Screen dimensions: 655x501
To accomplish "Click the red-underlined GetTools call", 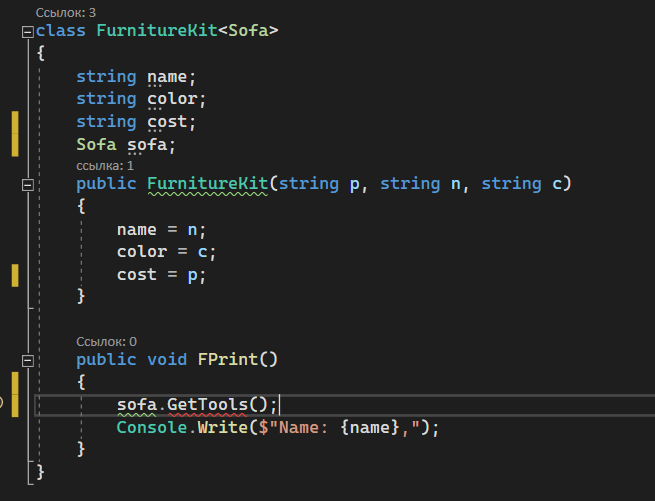I will [x=207, y=405].
